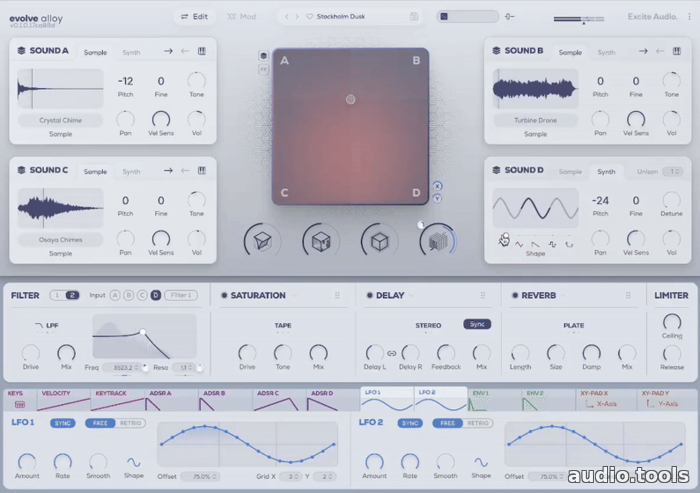Click delay L/R link icon
This screenshot has height=493, width=700.
coord(392,353)
